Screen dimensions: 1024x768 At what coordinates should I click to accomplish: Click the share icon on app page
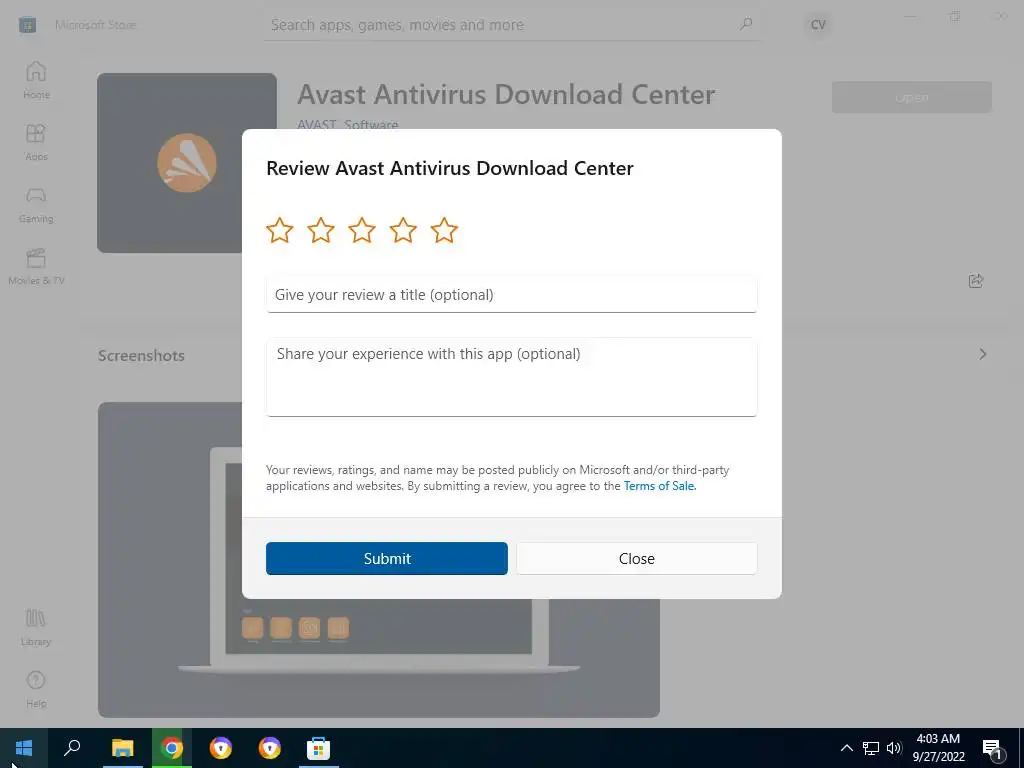(x=976, y=281)
